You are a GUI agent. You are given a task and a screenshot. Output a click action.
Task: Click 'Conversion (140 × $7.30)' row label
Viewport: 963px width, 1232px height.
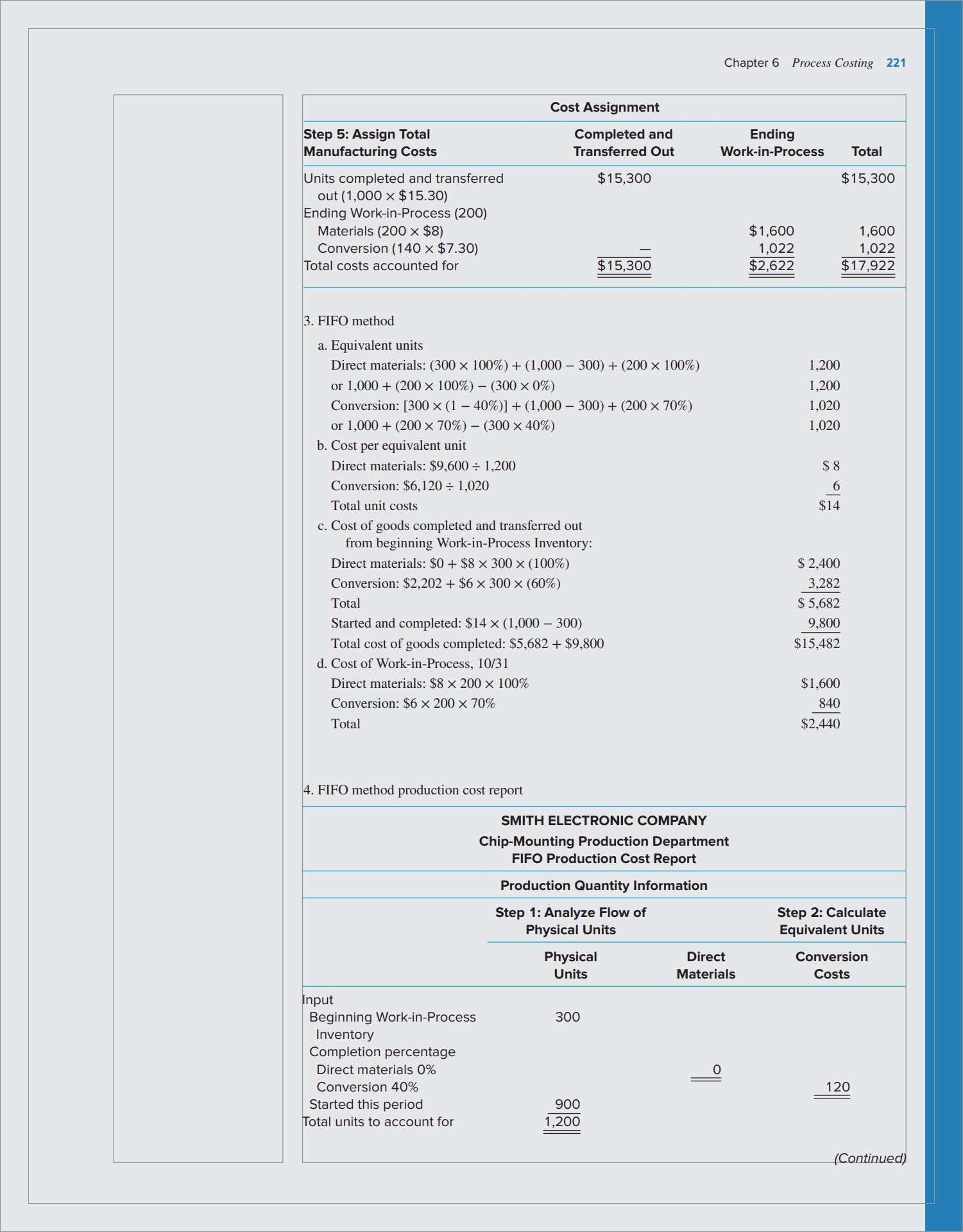(398, 248)
